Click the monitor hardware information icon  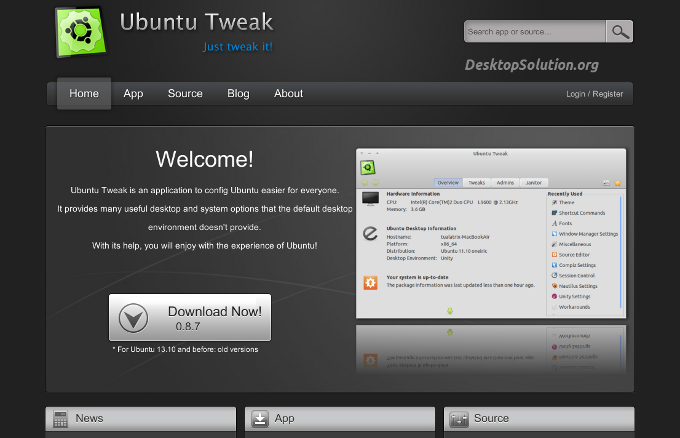[x=370, y=199]
